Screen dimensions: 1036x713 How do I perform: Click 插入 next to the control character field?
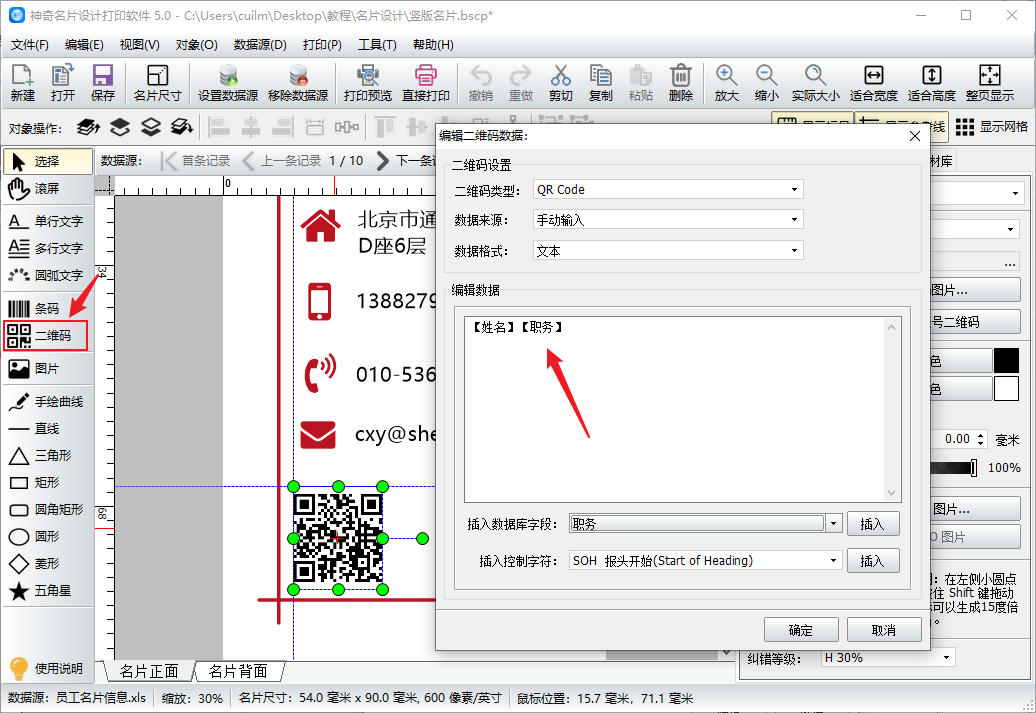tap(872, 561)
